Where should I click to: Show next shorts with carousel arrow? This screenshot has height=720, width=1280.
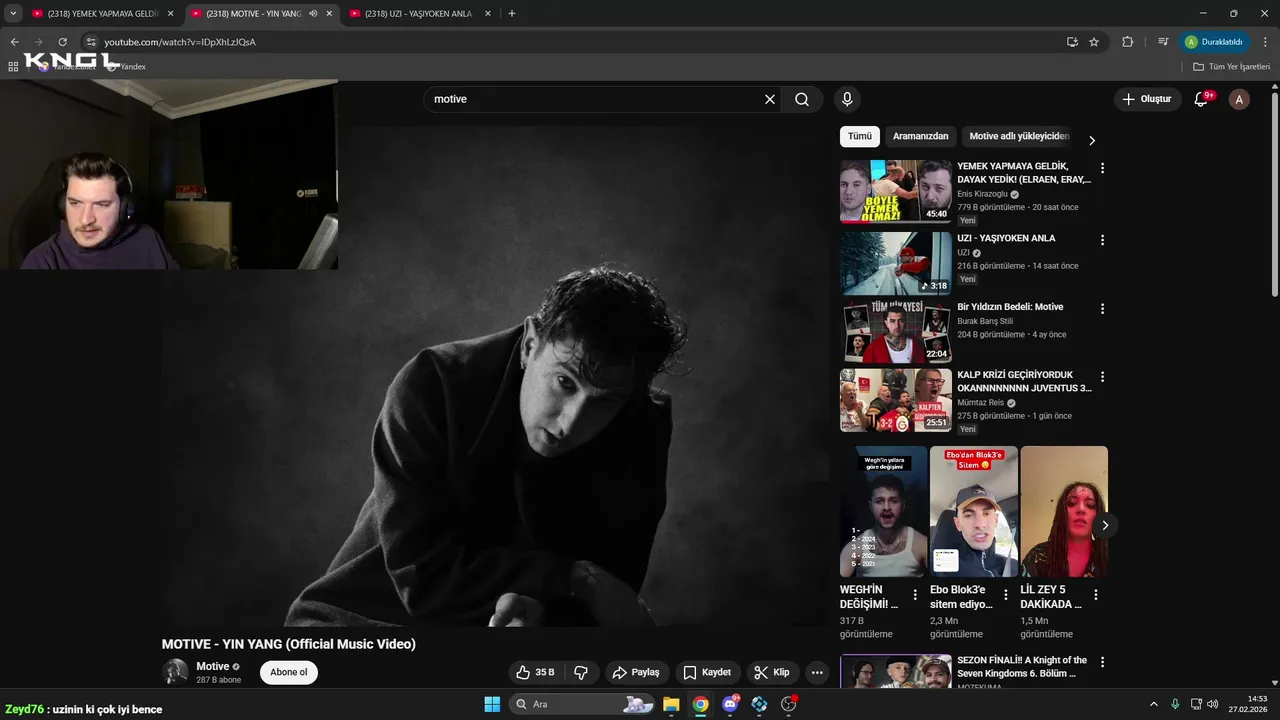click(x=1105, y=525)
